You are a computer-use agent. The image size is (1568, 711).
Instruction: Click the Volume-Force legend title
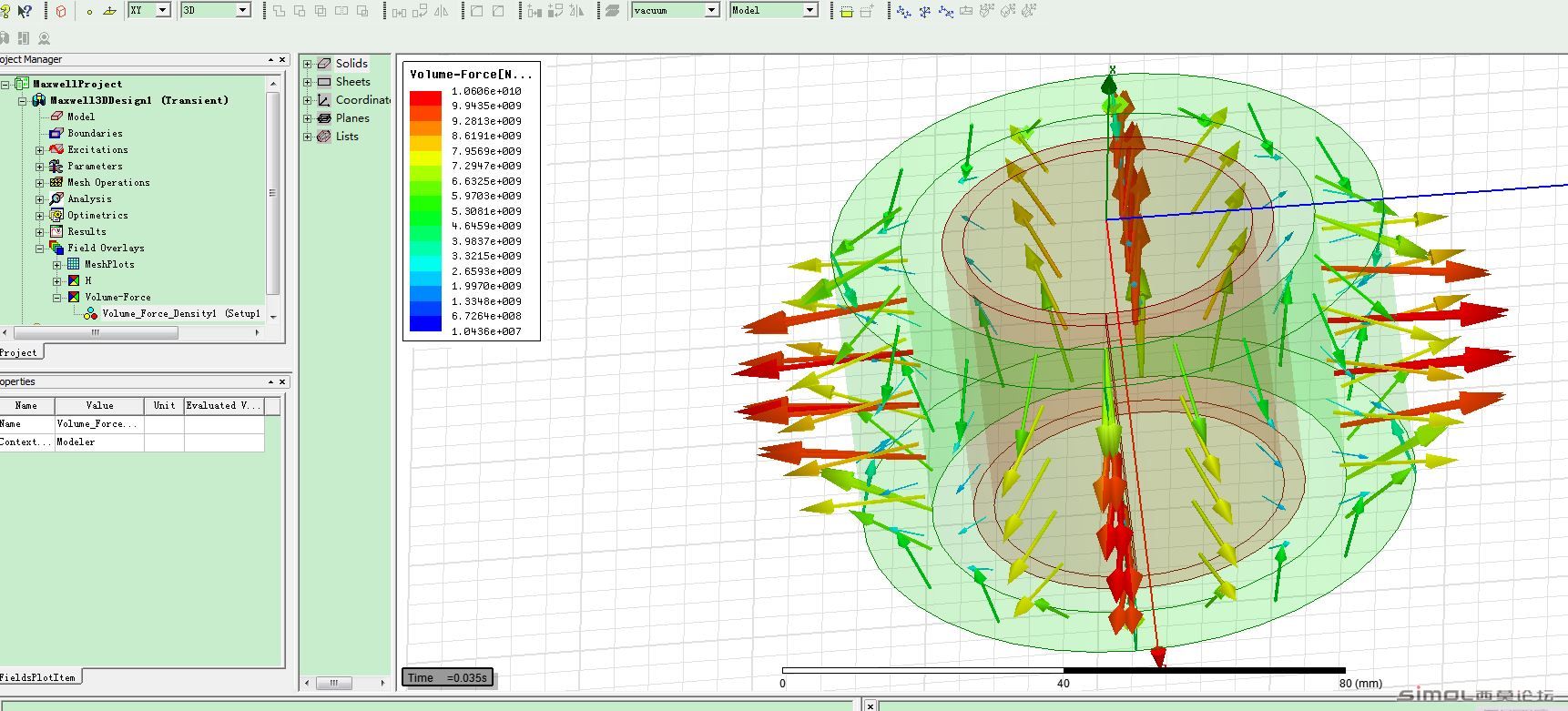pyautogui.click(x=471, y=75)
